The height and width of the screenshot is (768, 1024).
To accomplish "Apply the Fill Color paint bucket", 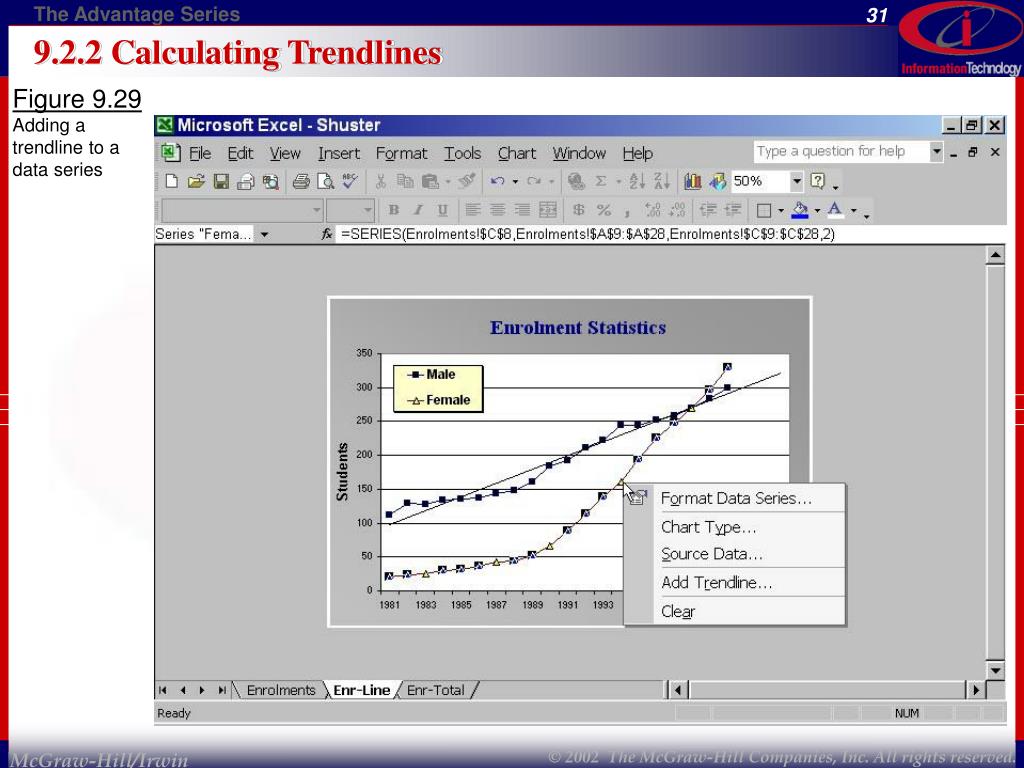I will point(800,210).
